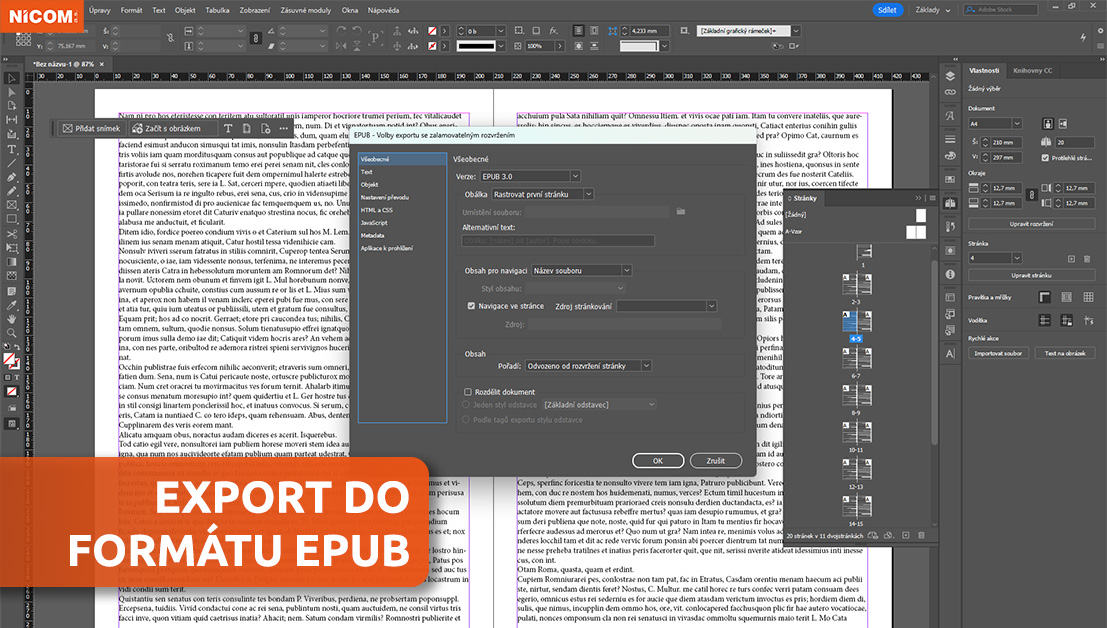Select the Scissors tool in the toolbox

coord(12,233)
